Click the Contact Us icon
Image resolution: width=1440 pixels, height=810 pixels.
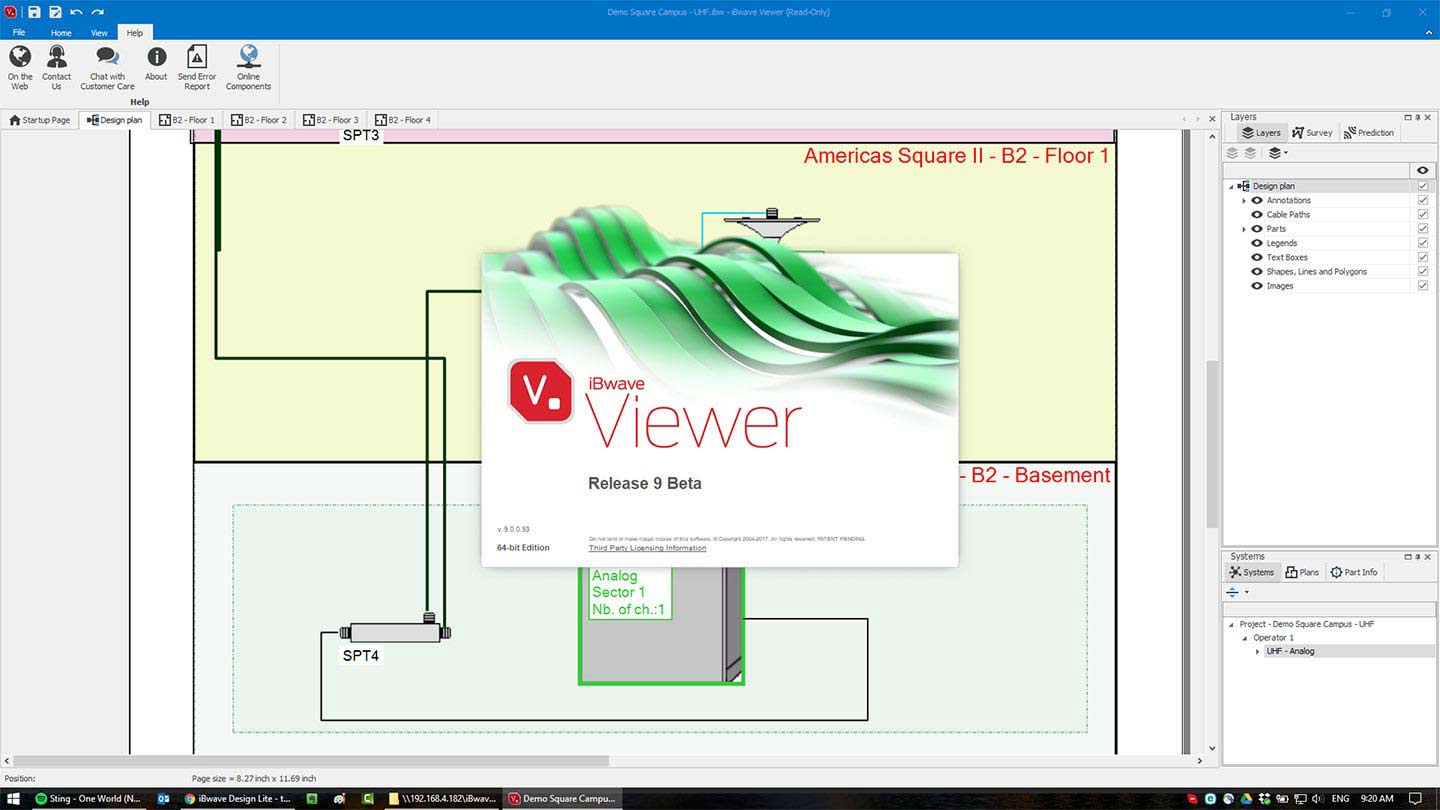57,57
